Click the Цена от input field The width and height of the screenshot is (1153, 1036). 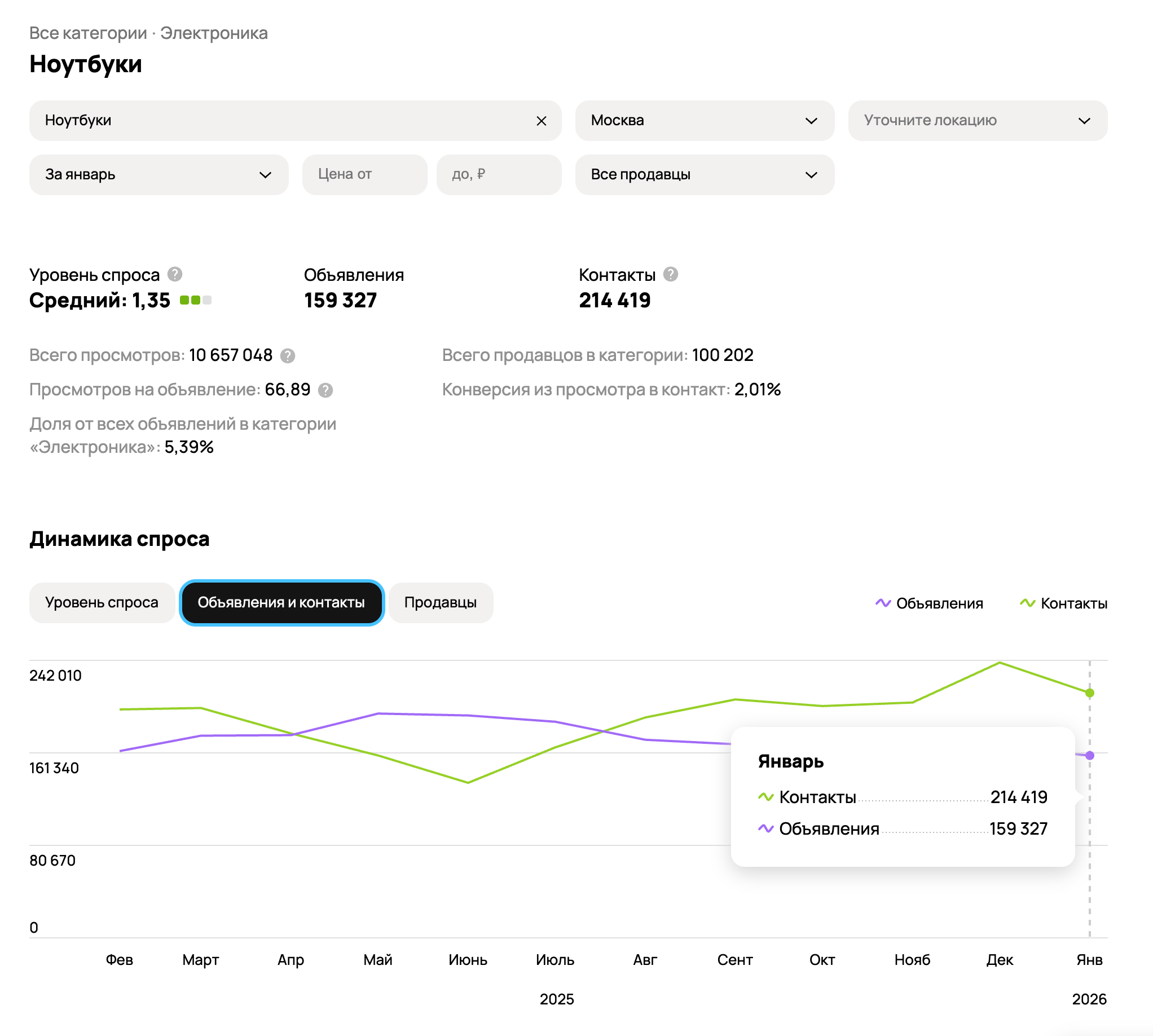tap(364, 175)
